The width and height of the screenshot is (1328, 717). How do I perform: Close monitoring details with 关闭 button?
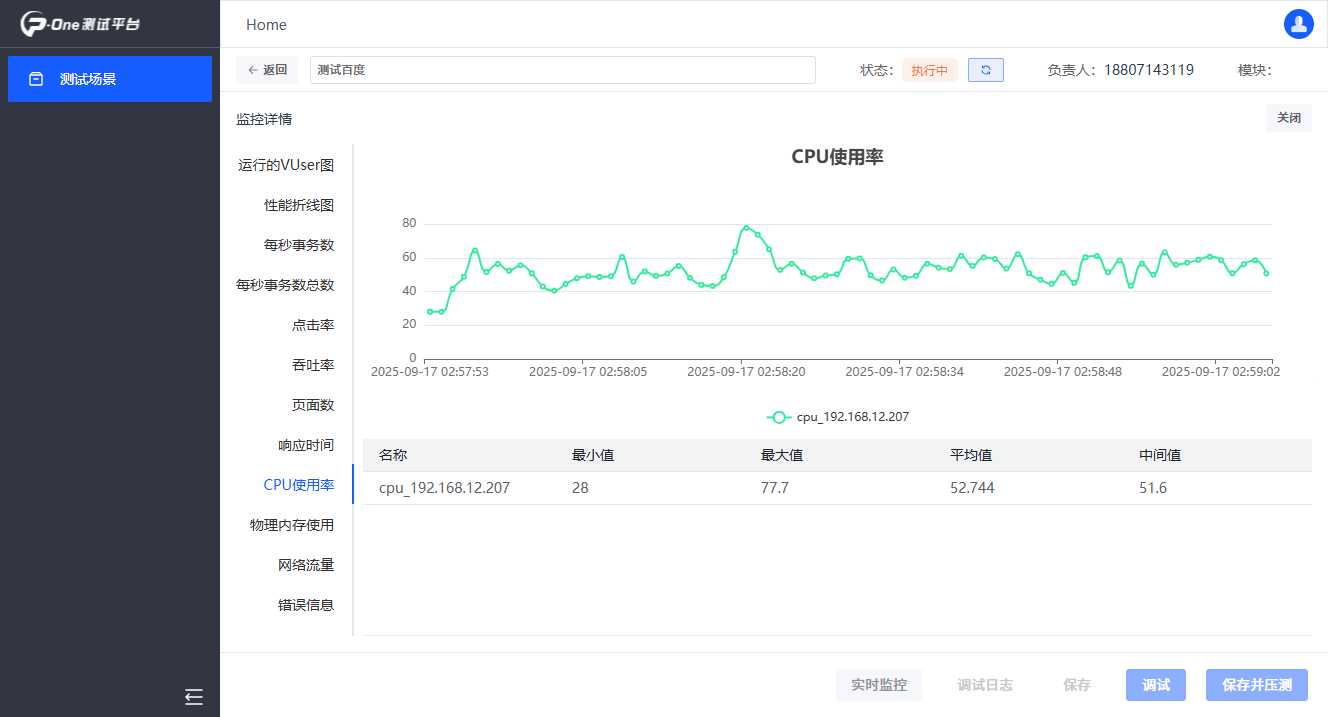coord(1288,118)
